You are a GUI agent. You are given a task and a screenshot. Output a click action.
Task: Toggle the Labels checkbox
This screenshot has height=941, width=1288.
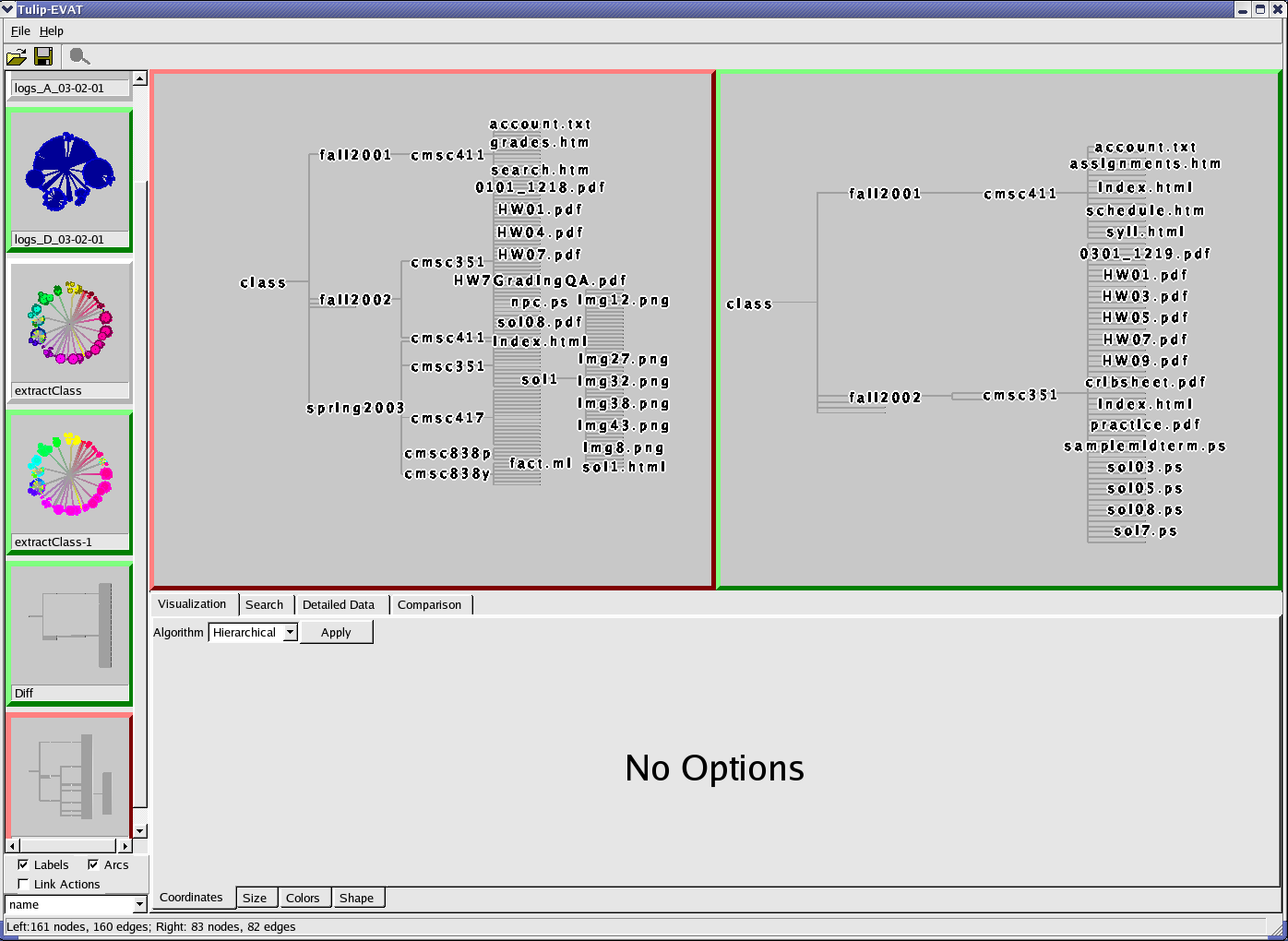click(23, 864)
